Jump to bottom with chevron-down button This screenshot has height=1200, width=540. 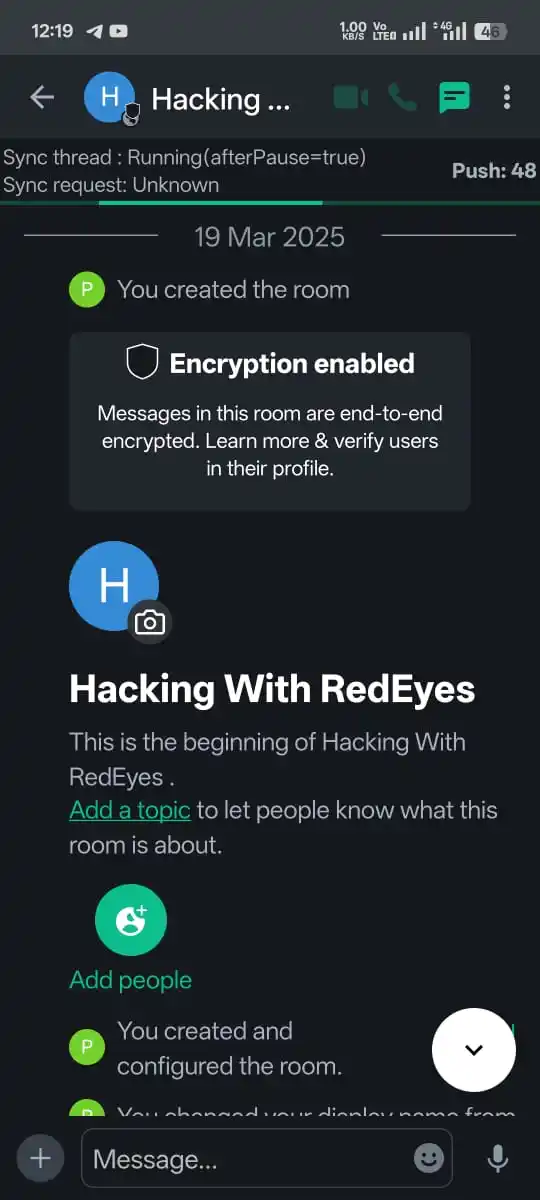coord(474,1049)
